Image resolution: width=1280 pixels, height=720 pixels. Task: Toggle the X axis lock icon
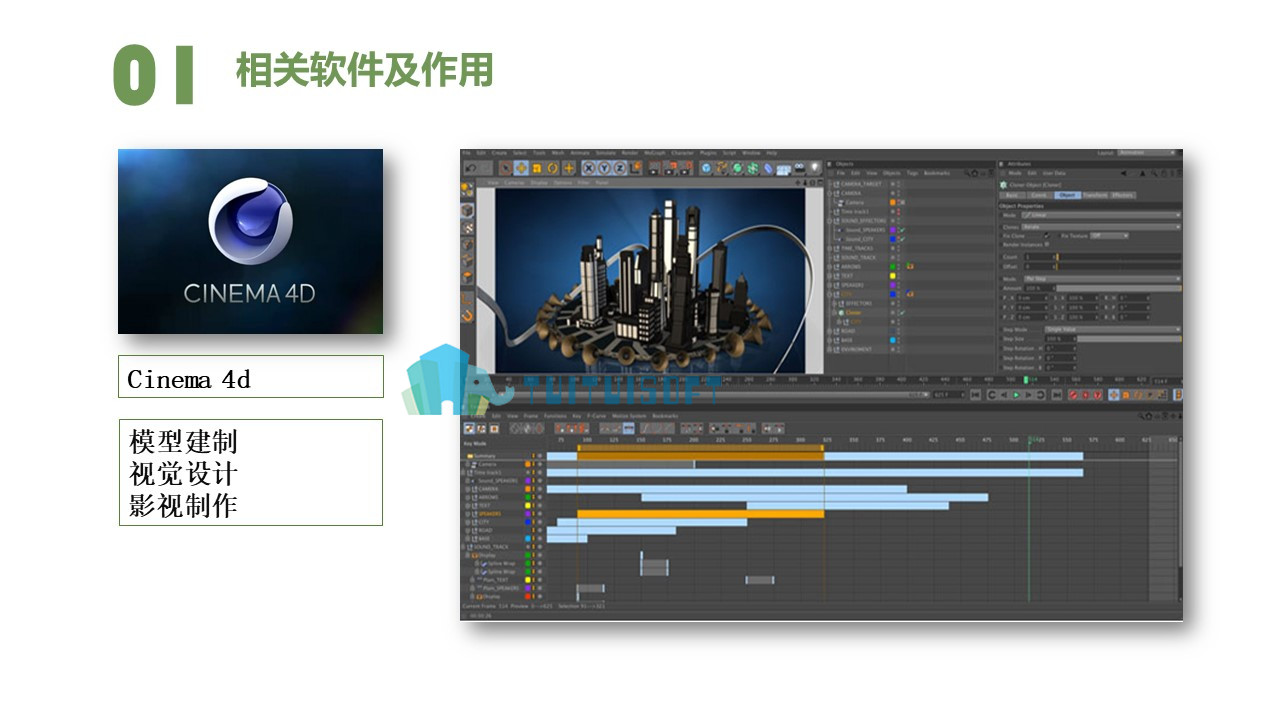[x=589, y=168]
